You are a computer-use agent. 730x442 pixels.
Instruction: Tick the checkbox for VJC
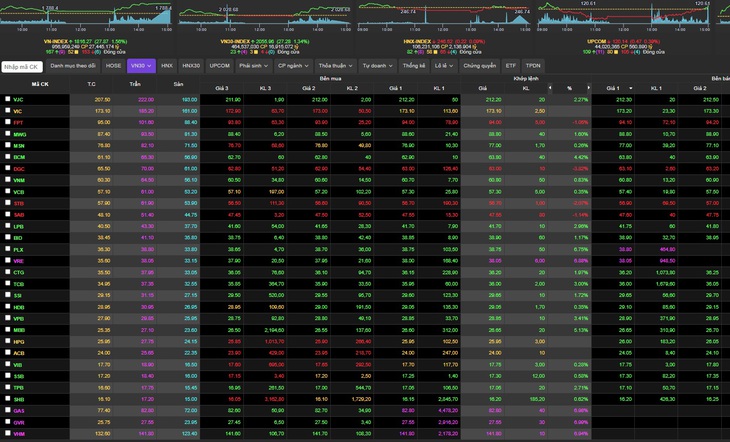tap(7, 99)
